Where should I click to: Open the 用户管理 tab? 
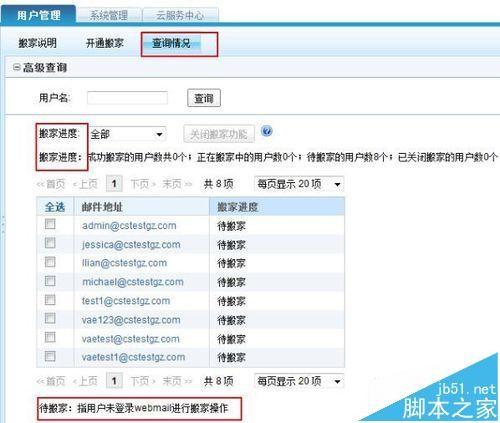tap(39, 15)
